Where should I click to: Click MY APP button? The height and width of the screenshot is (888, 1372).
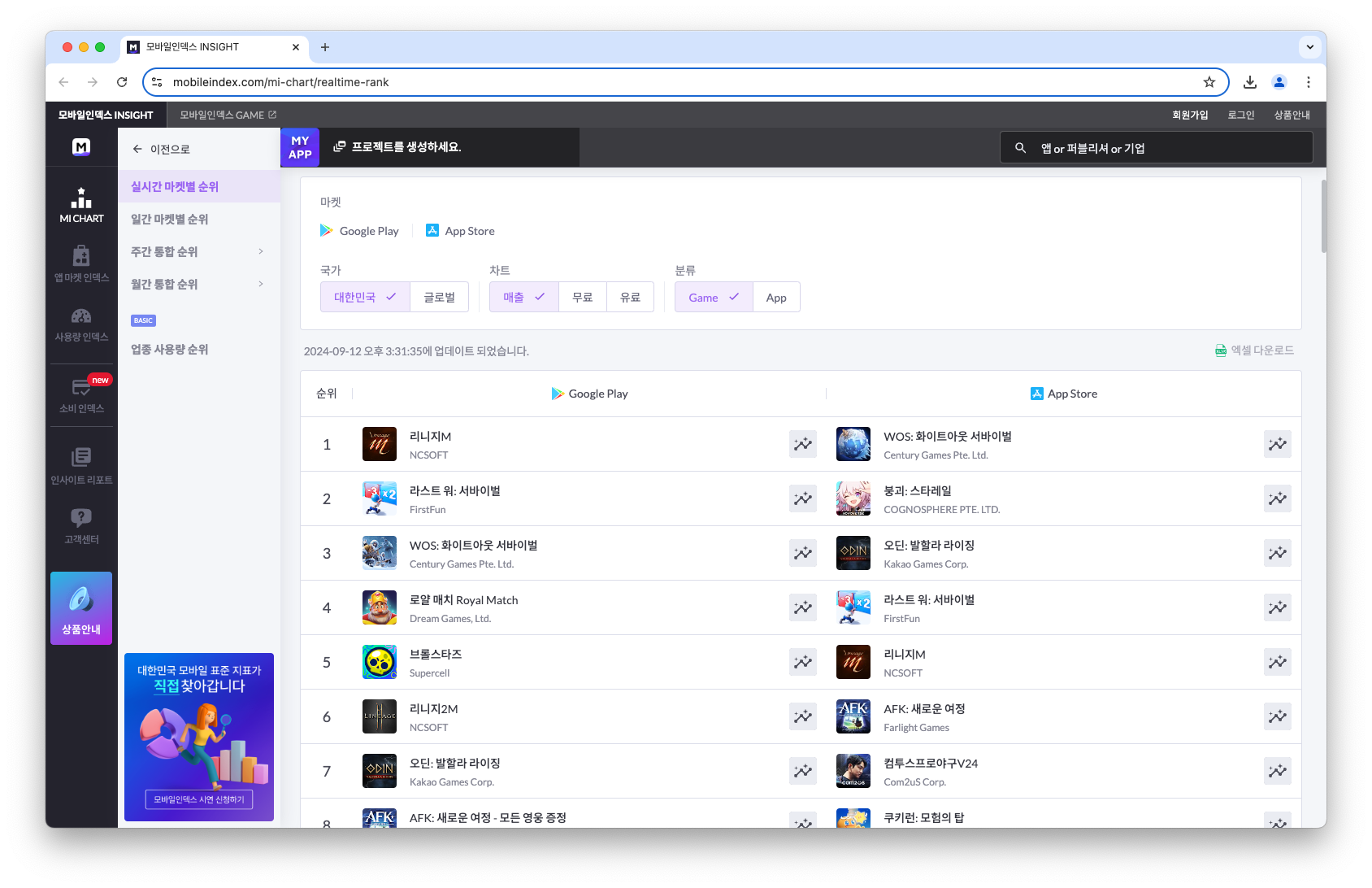point(300,147)
